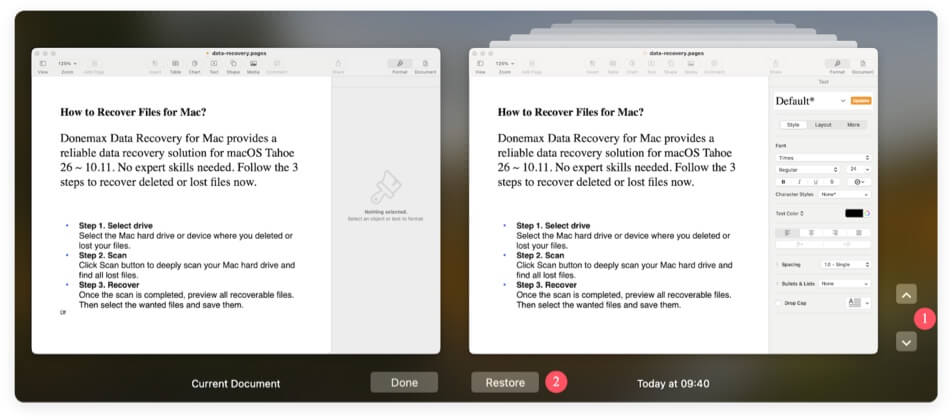Click Format brush icon in restored version window

837,63
